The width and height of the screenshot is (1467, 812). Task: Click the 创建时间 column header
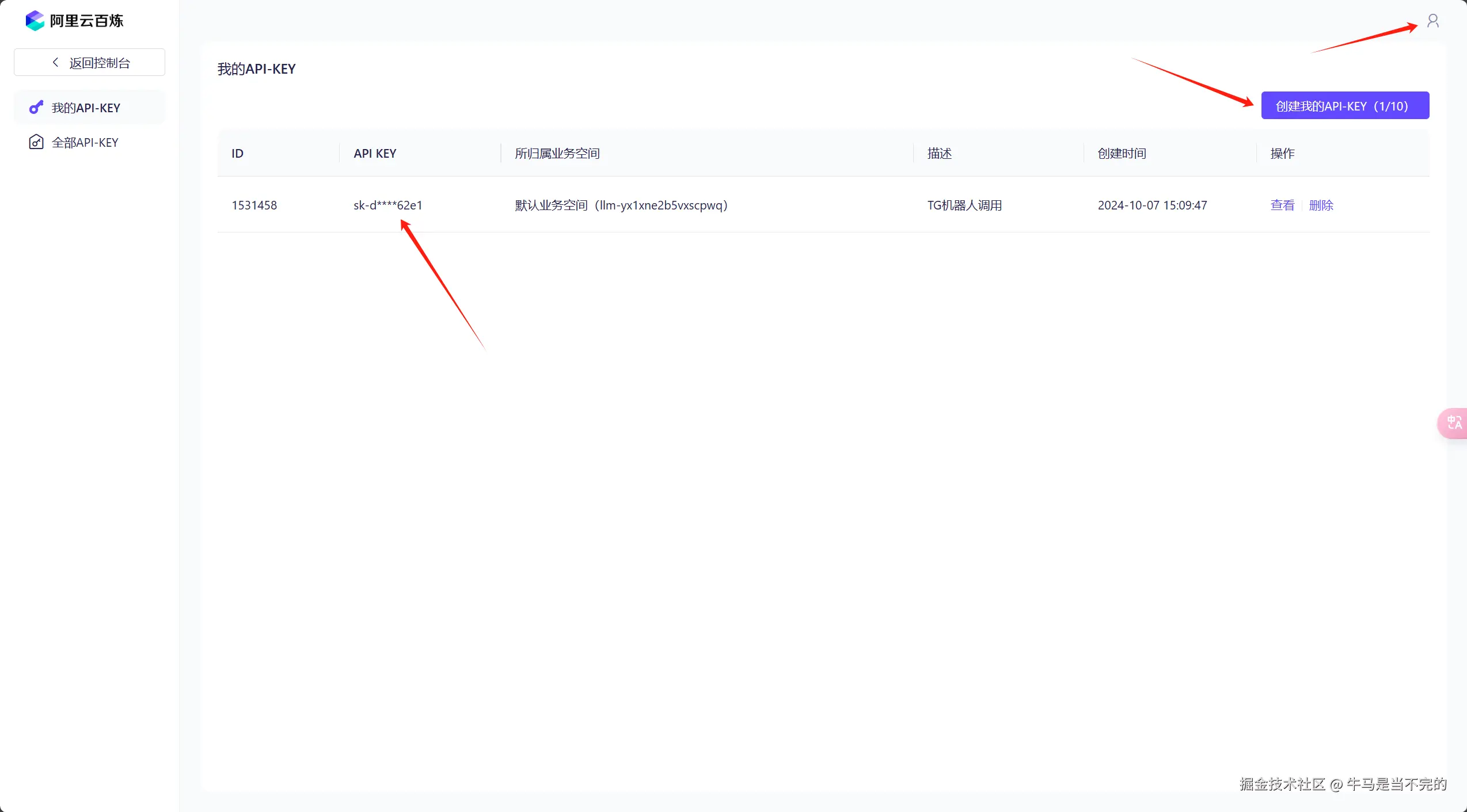coord(1122,153)
